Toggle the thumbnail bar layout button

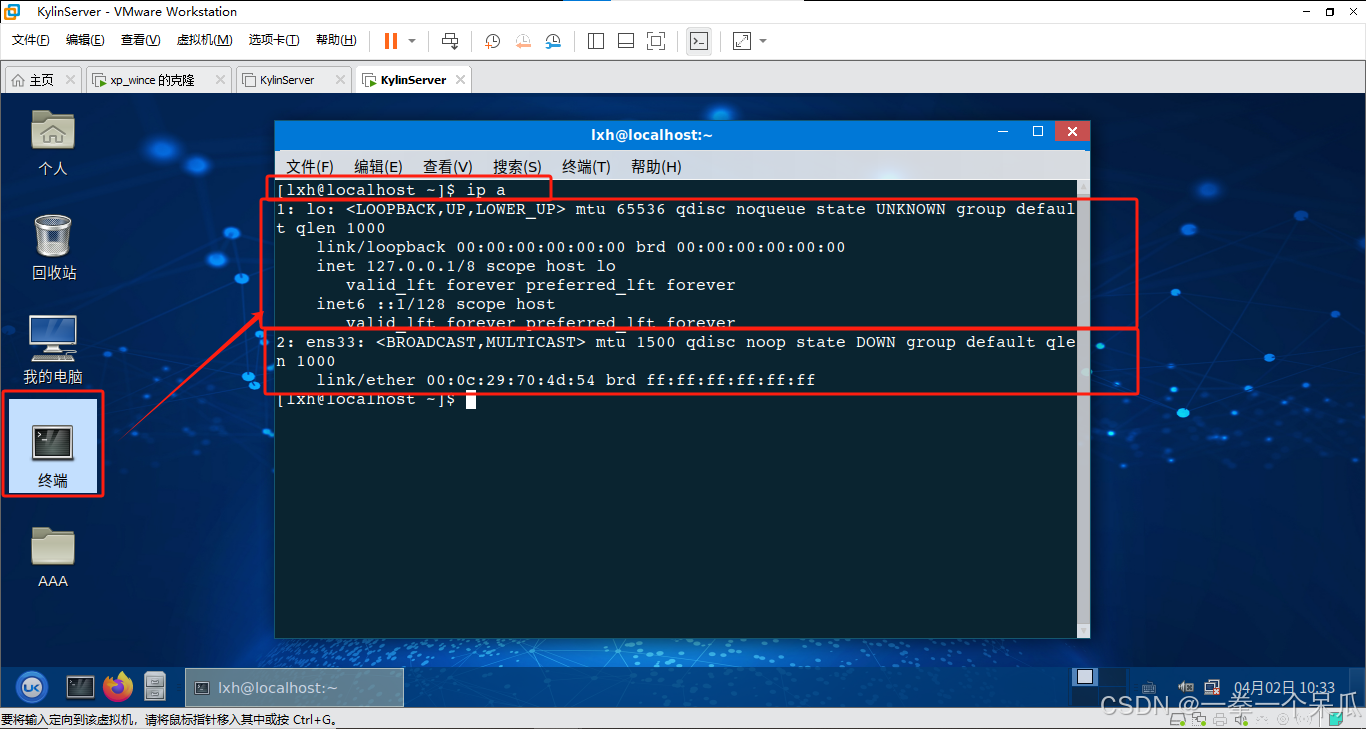pos(626,41)
